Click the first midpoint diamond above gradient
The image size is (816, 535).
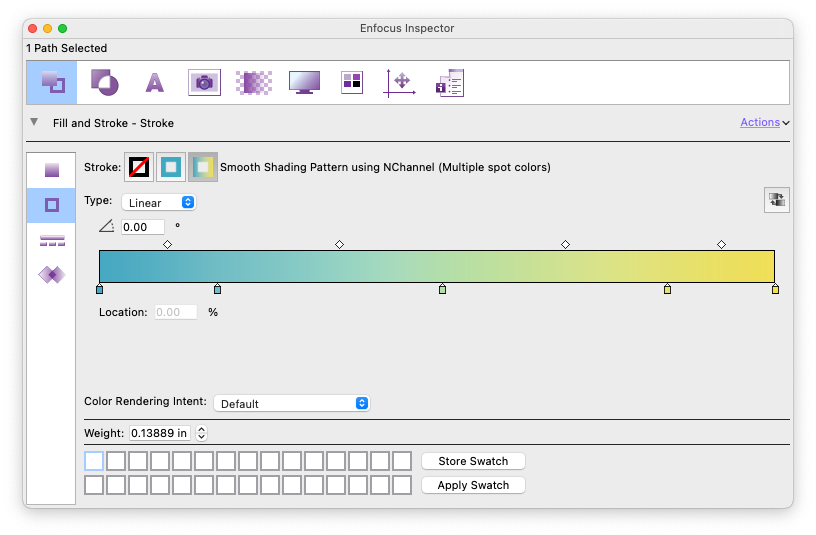click(167, 244)
